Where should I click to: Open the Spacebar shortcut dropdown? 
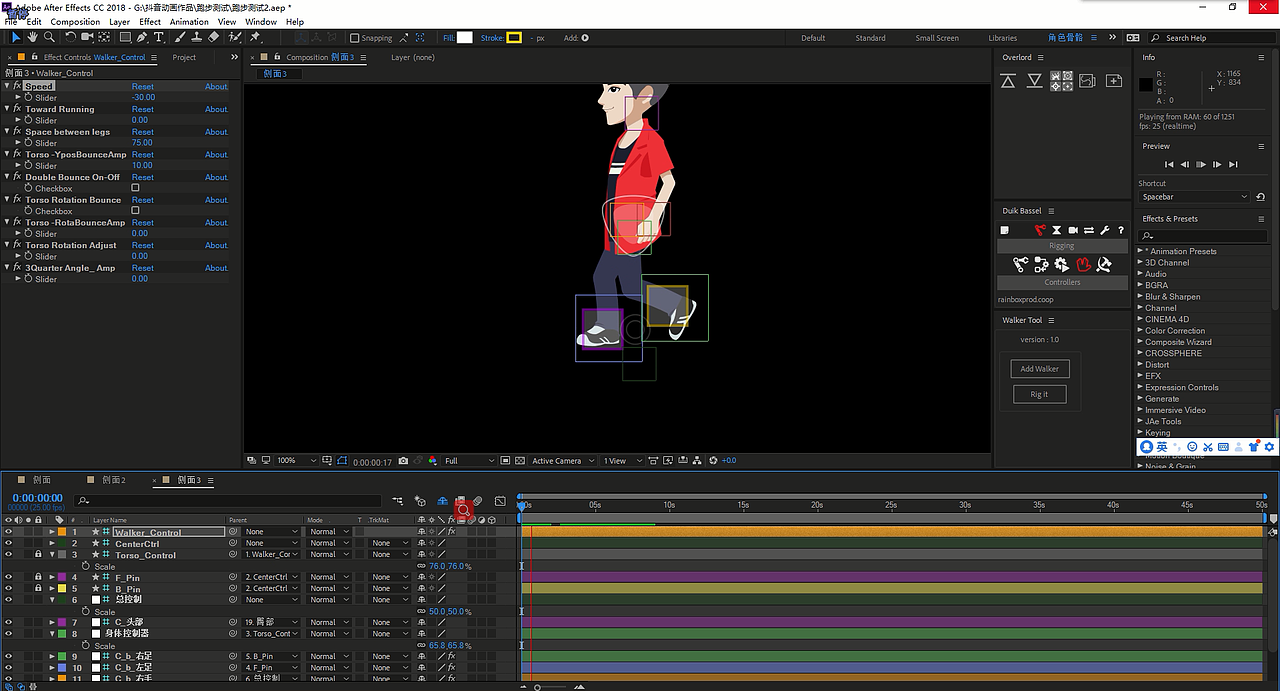pyautogui.click(x=1194, y=197)
